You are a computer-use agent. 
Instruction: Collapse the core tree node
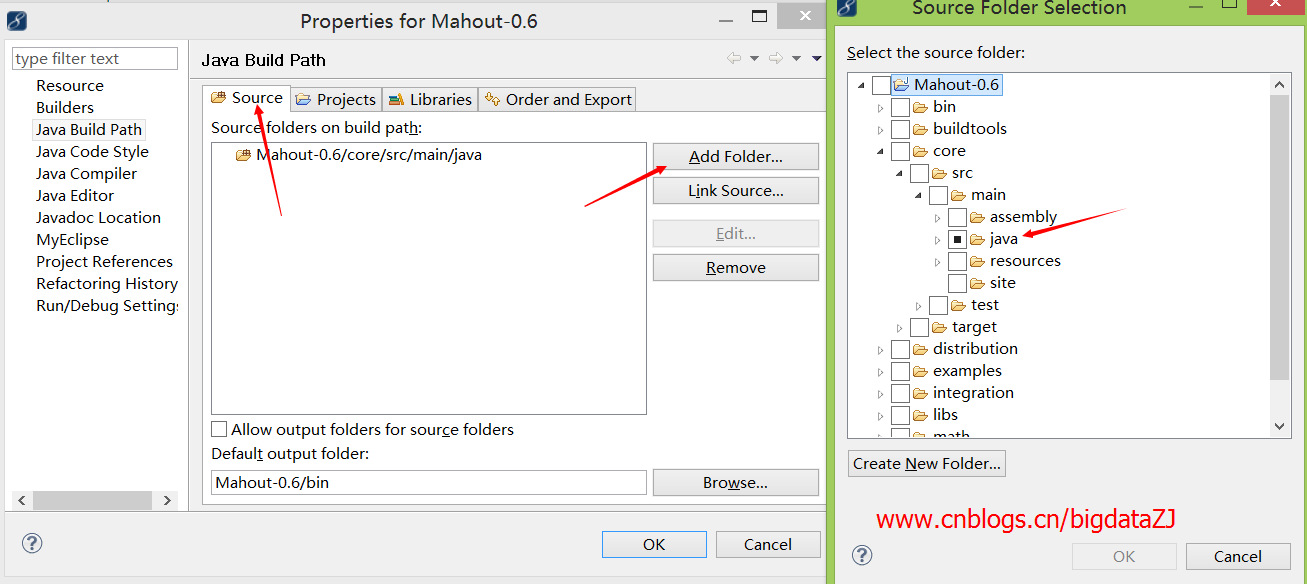(x=881, y=152)
